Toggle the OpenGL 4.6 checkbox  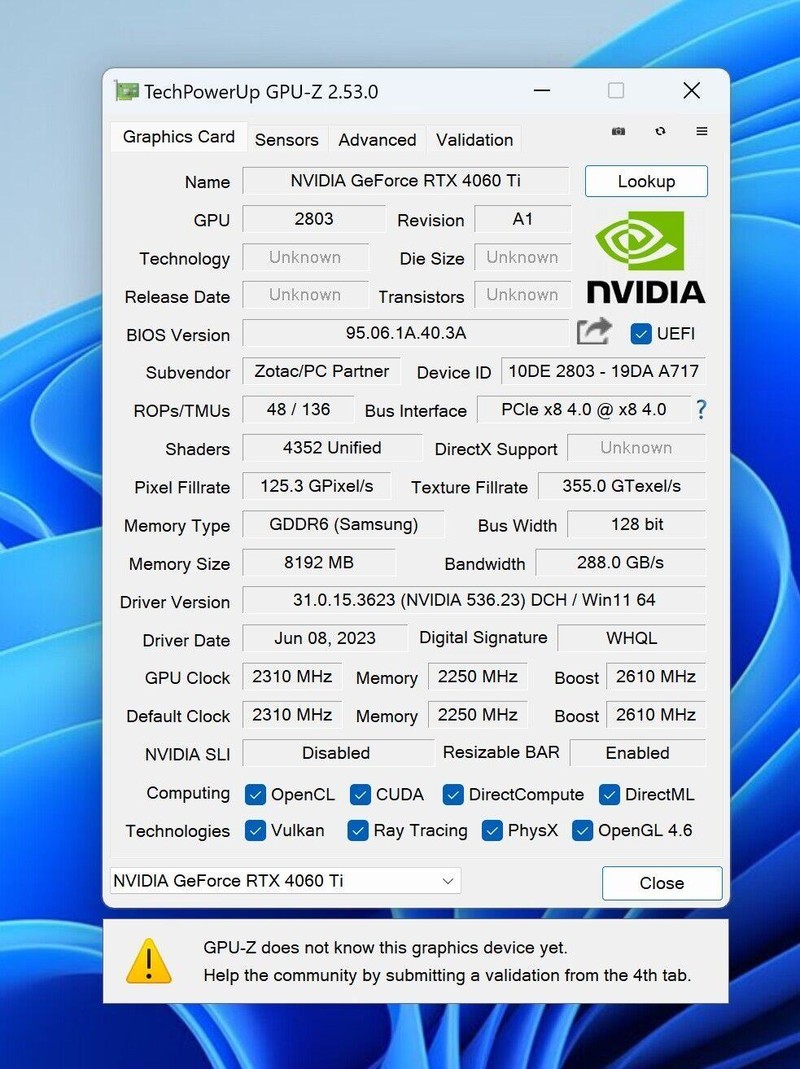pyautogui.click(x=582, y=831)
